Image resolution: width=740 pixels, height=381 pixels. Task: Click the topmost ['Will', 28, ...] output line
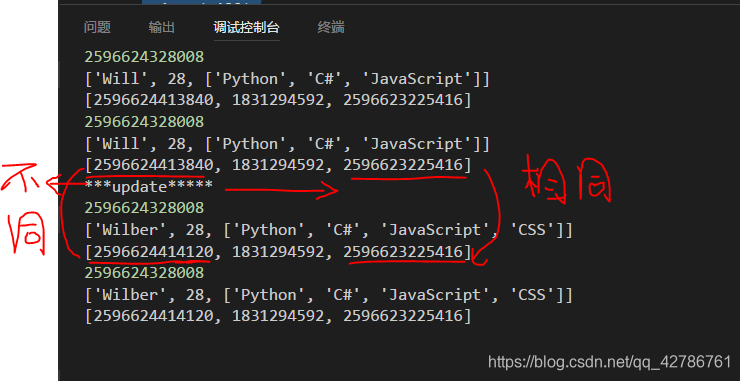click(x=287, y=79)
